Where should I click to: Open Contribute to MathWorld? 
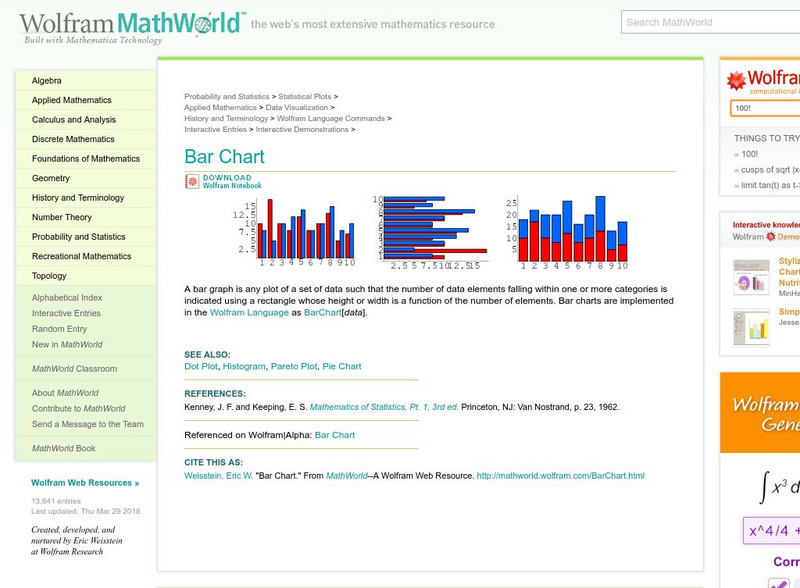[78, 408]
